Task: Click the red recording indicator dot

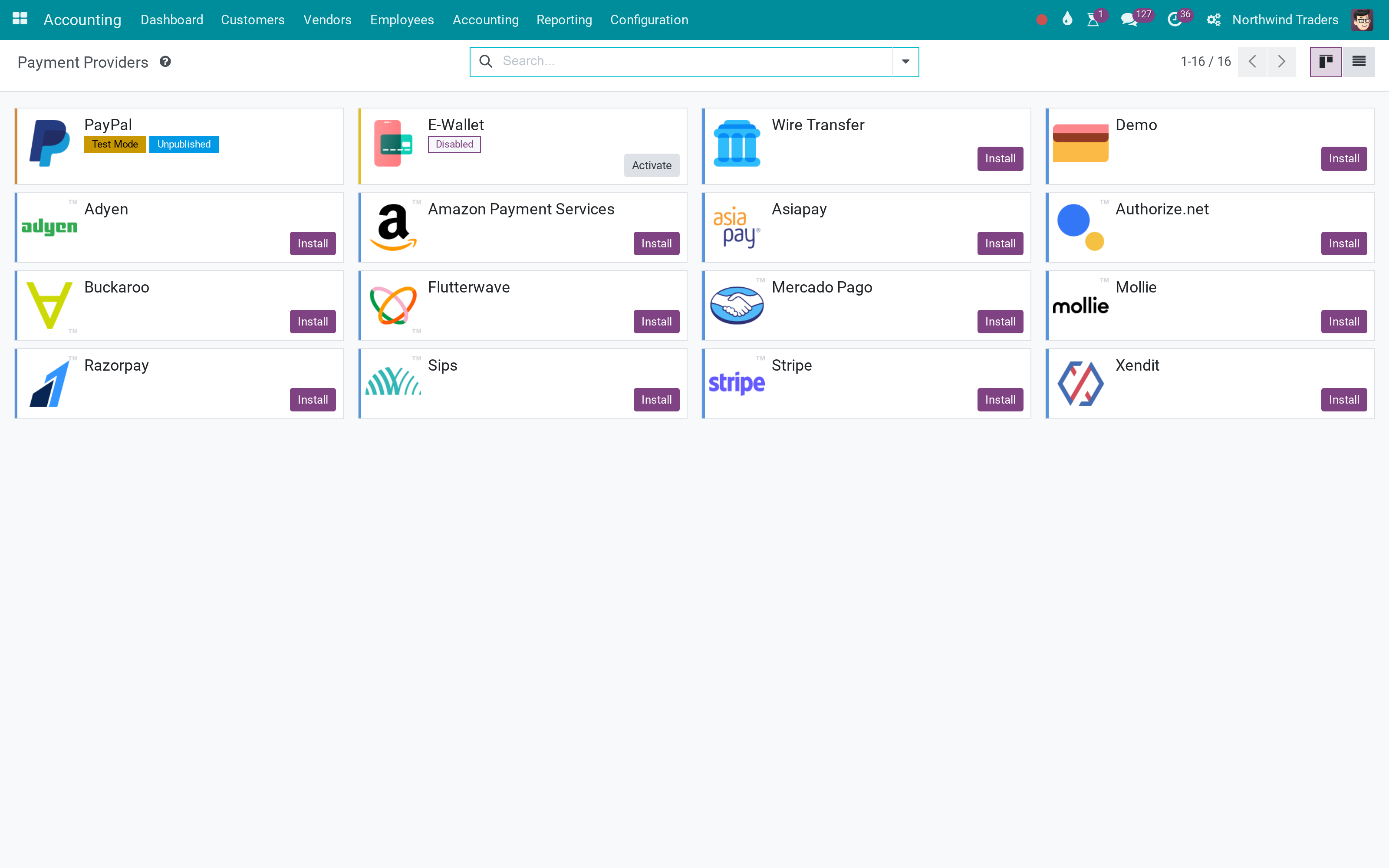Action: coord(1042,20)
